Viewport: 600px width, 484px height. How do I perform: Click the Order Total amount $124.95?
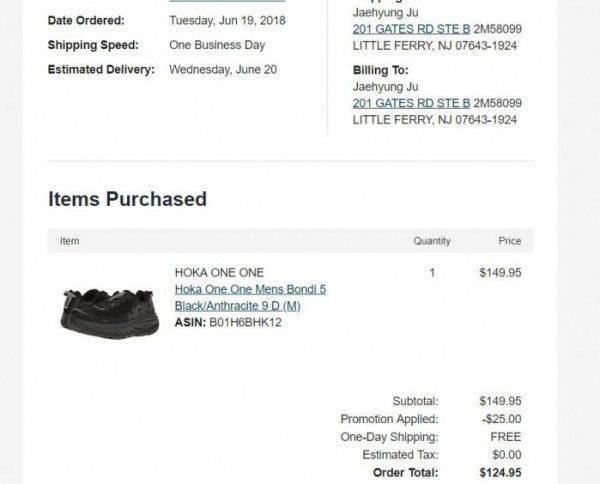coord(501,473)
